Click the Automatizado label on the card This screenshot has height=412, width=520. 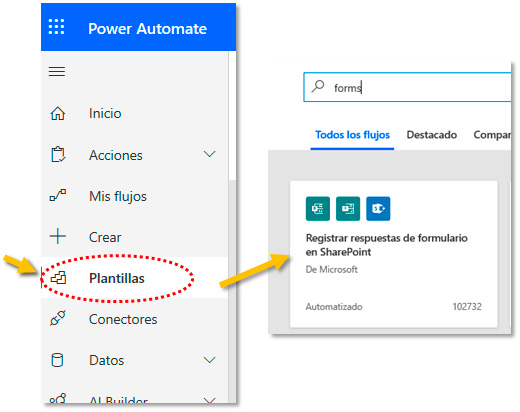334,307
